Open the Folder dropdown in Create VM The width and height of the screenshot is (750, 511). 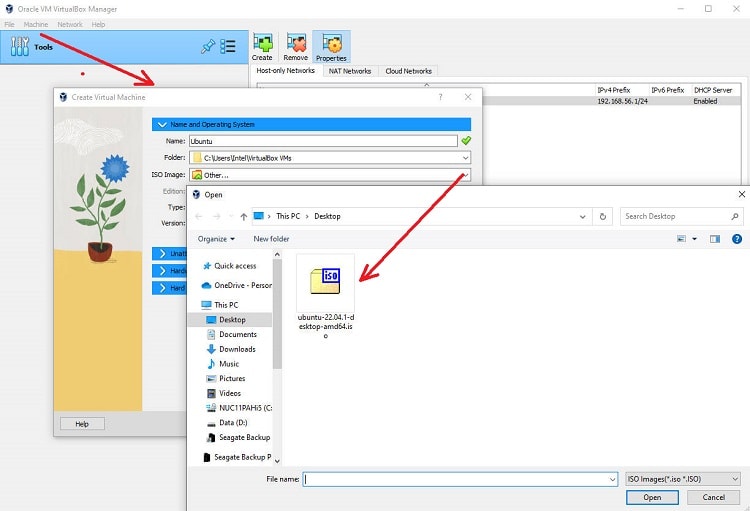pos(465,158)
